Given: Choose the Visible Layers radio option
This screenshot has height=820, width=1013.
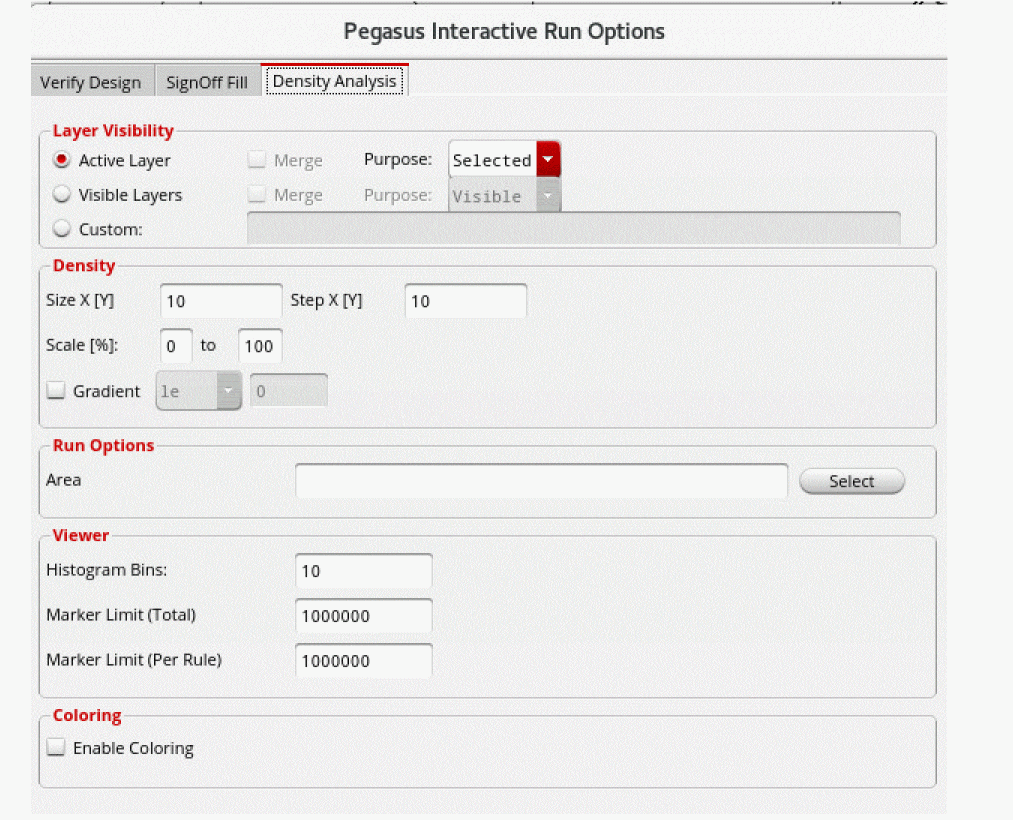Looking at the screenshot, I should (61, 194).
